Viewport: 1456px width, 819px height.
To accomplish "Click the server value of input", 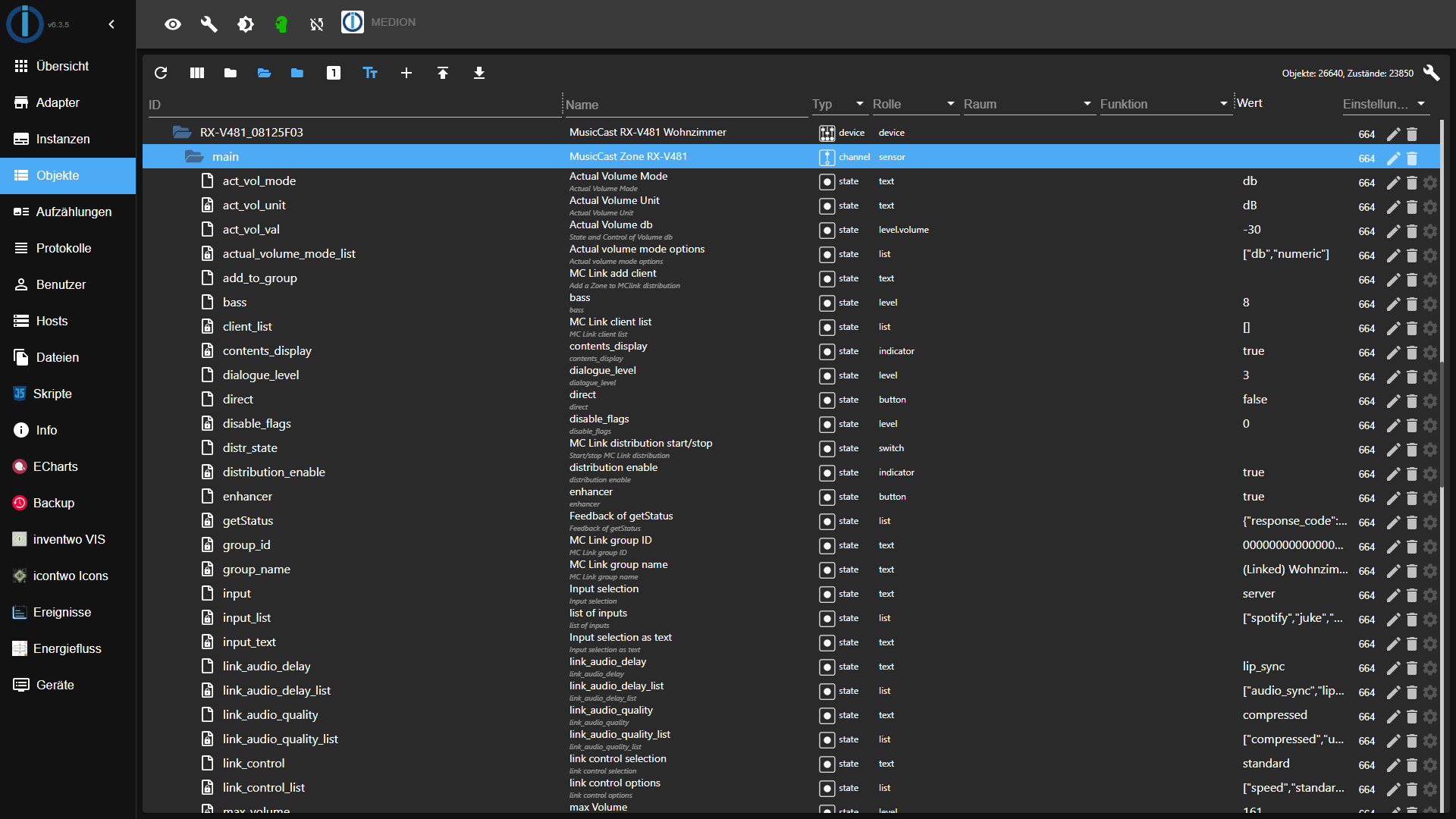I will (1259, 593).
